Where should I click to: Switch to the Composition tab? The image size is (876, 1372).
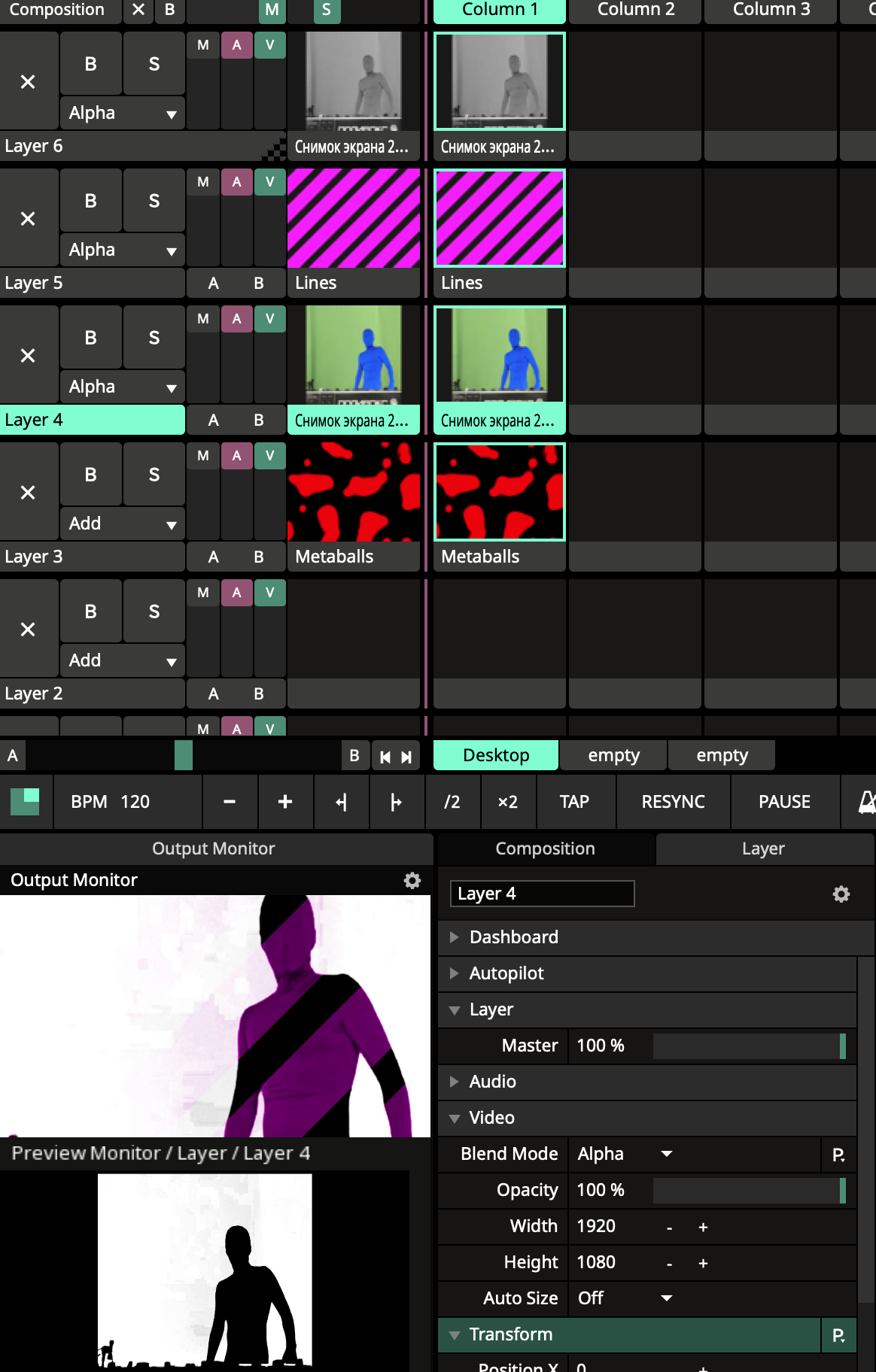pos(545,848)
